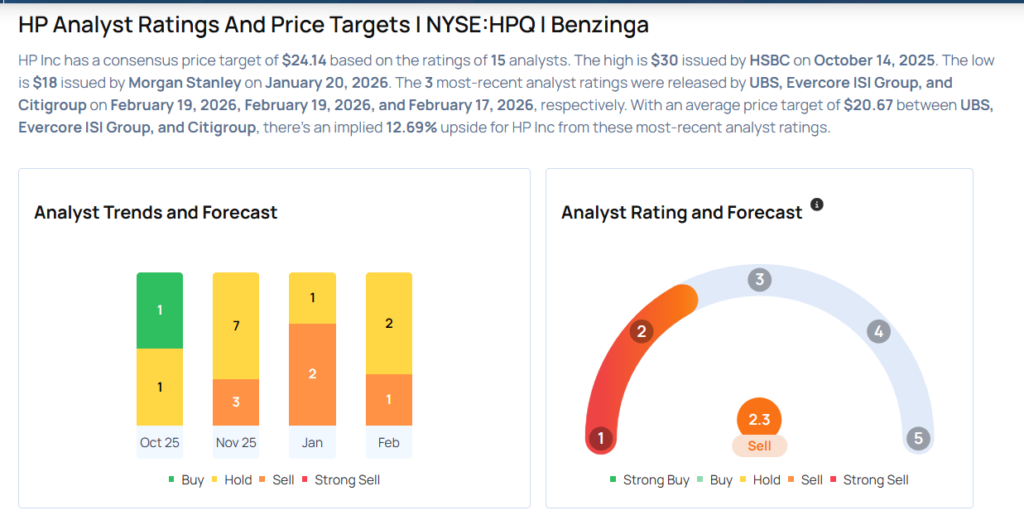Screen dimensions: 1024x520
Task: Toggle the Buy legend item in Analyst Trends
Action: point(185,480)
